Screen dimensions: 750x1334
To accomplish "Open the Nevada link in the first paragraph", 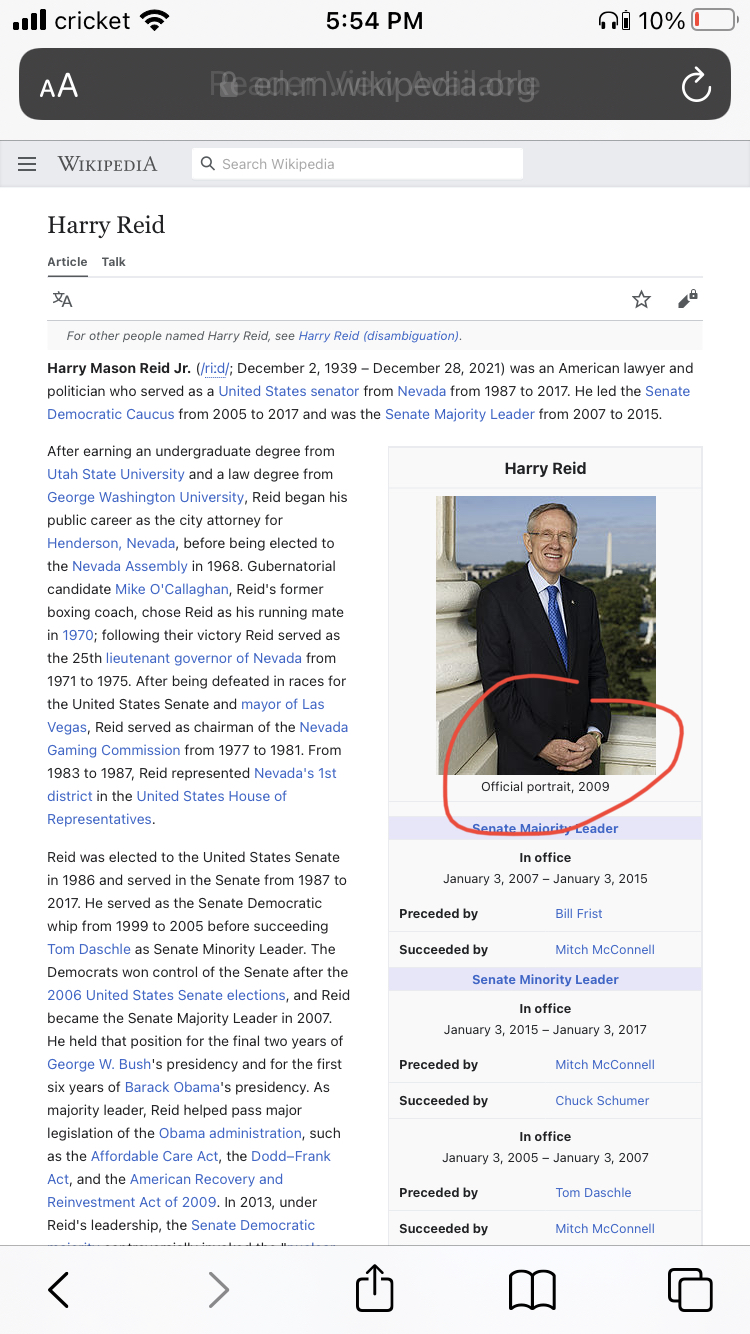I will tap(422, 391).
